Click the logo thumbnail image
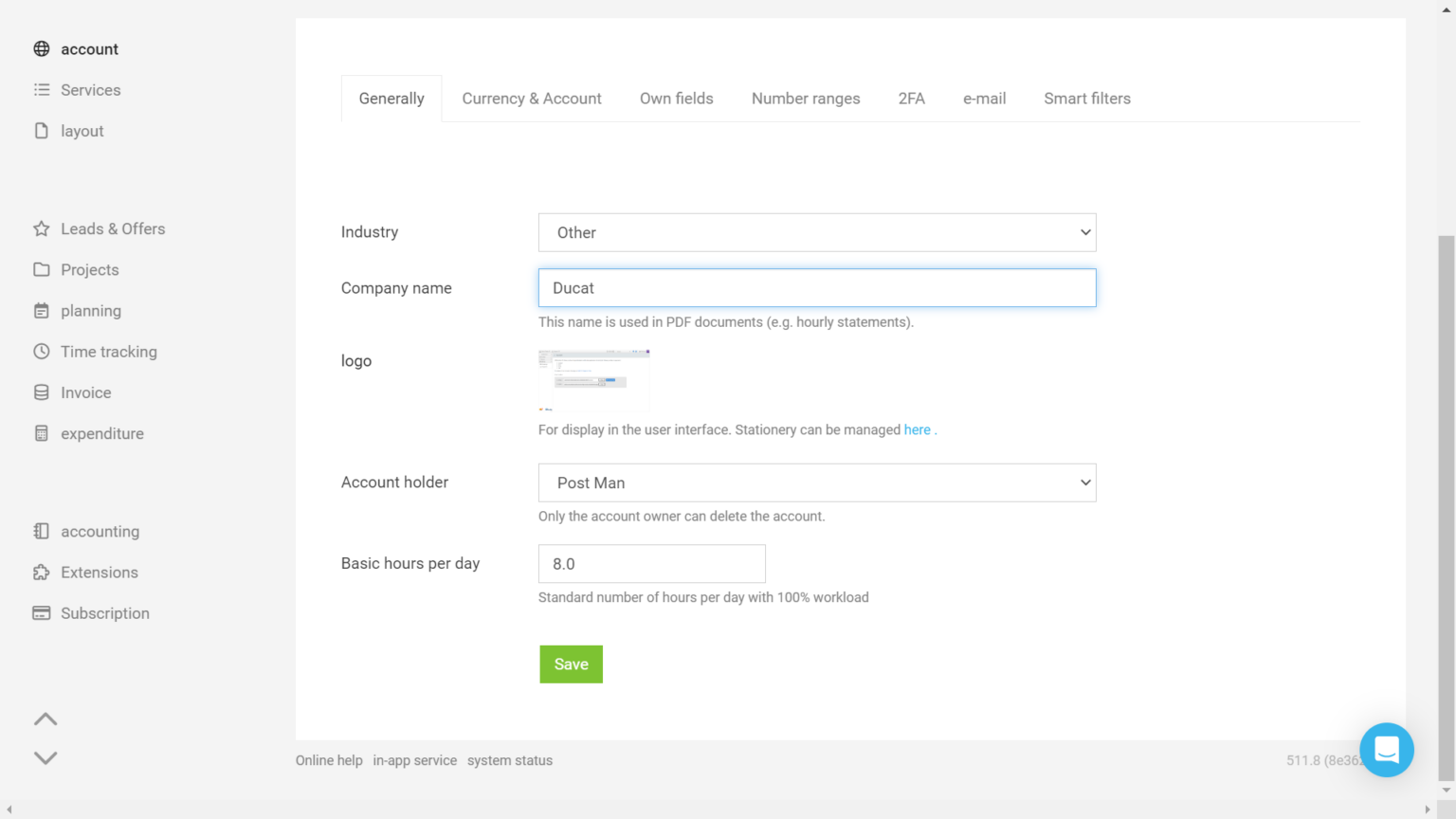The width and height of the screenshot is (1456, 819). pos(594,378)
